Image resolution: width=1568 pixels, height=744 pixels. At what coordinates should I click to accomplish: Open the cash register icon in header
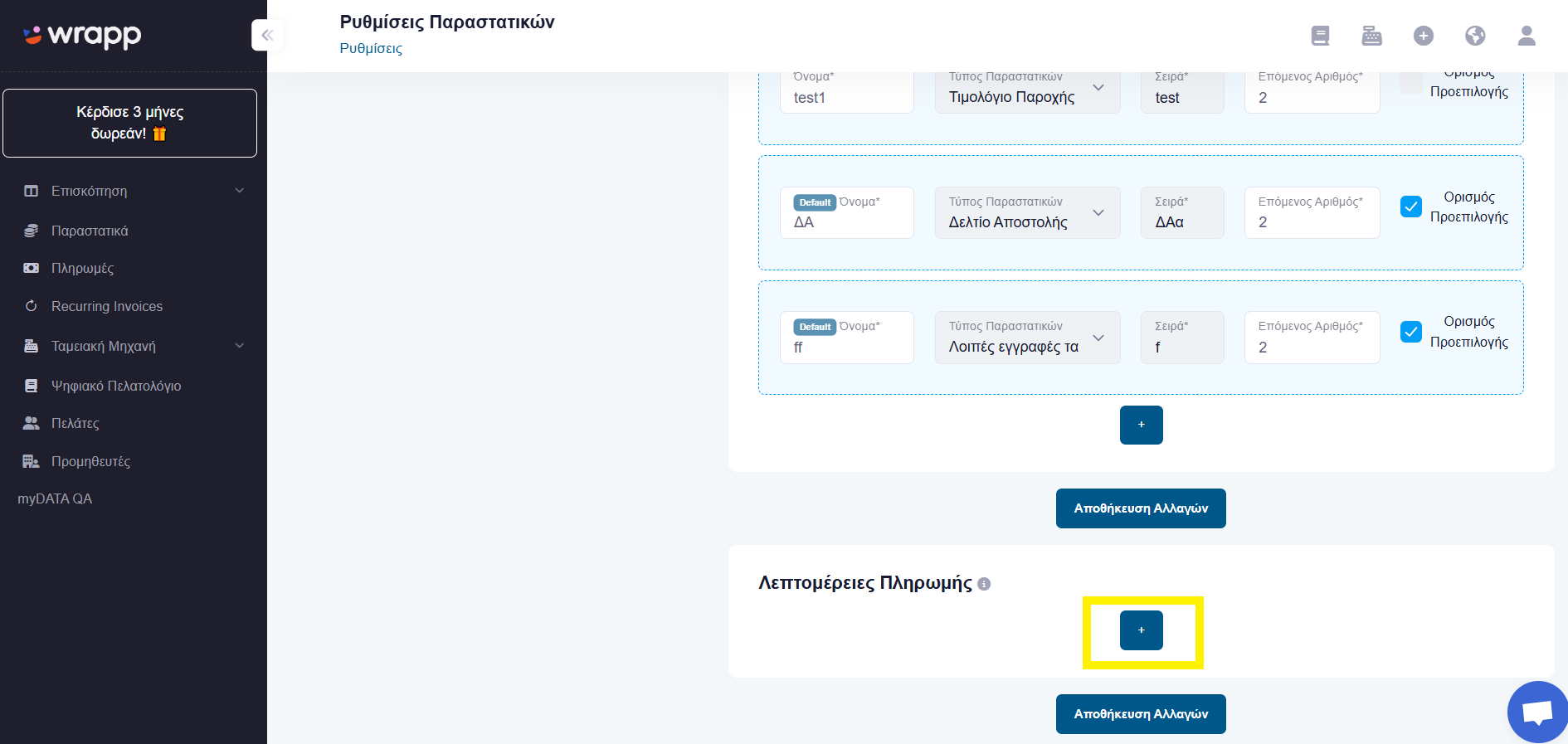(1372, 36)
